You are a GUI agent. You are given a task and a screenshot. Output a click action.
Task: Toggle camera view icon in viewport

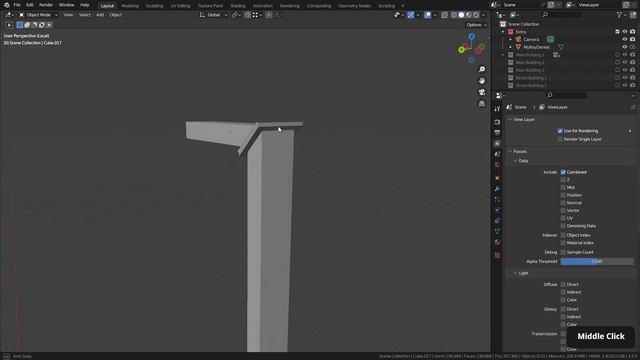point(482,92)
